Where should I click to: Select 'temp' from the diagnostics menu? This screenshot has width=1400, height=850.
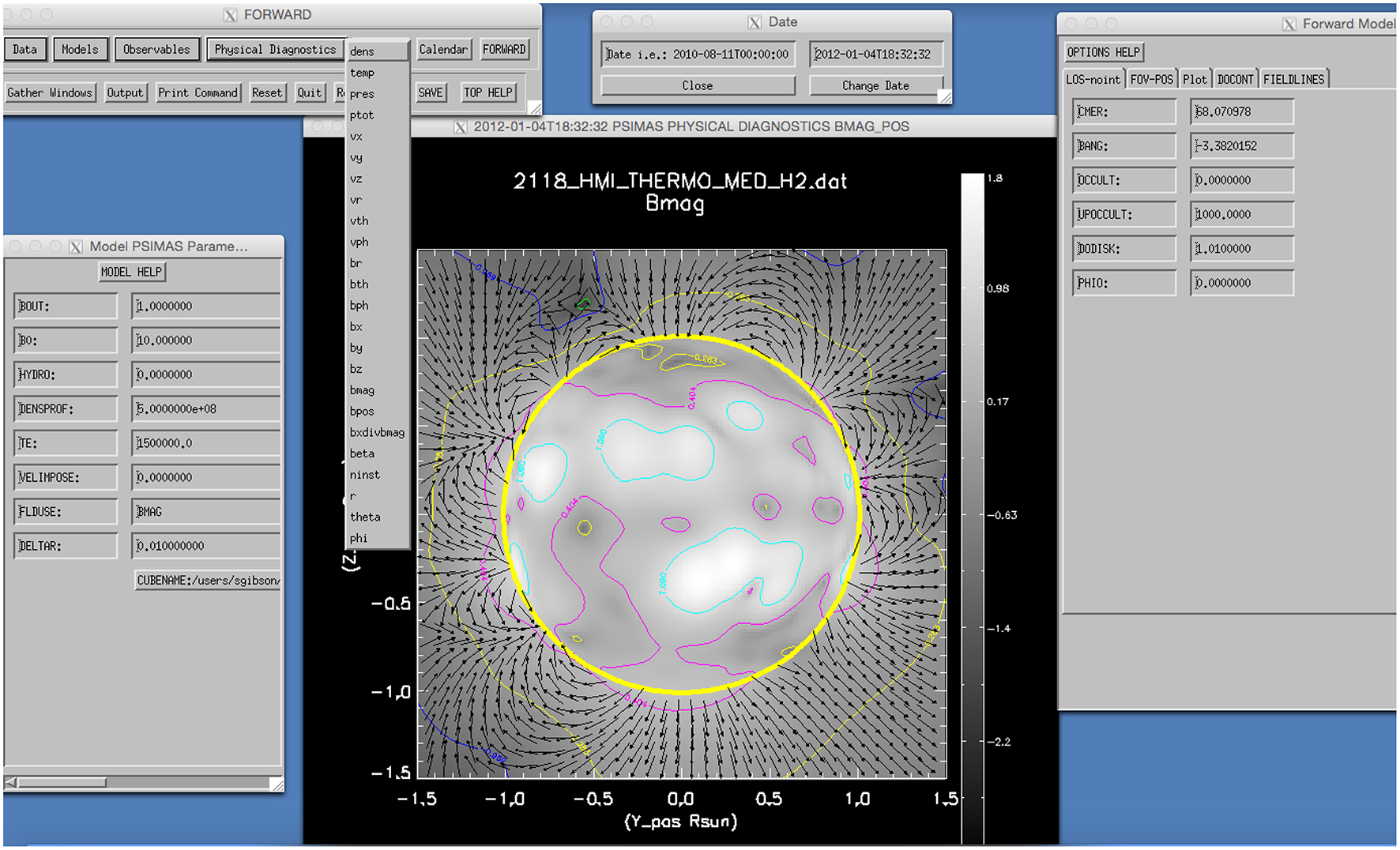click(363, 73)
